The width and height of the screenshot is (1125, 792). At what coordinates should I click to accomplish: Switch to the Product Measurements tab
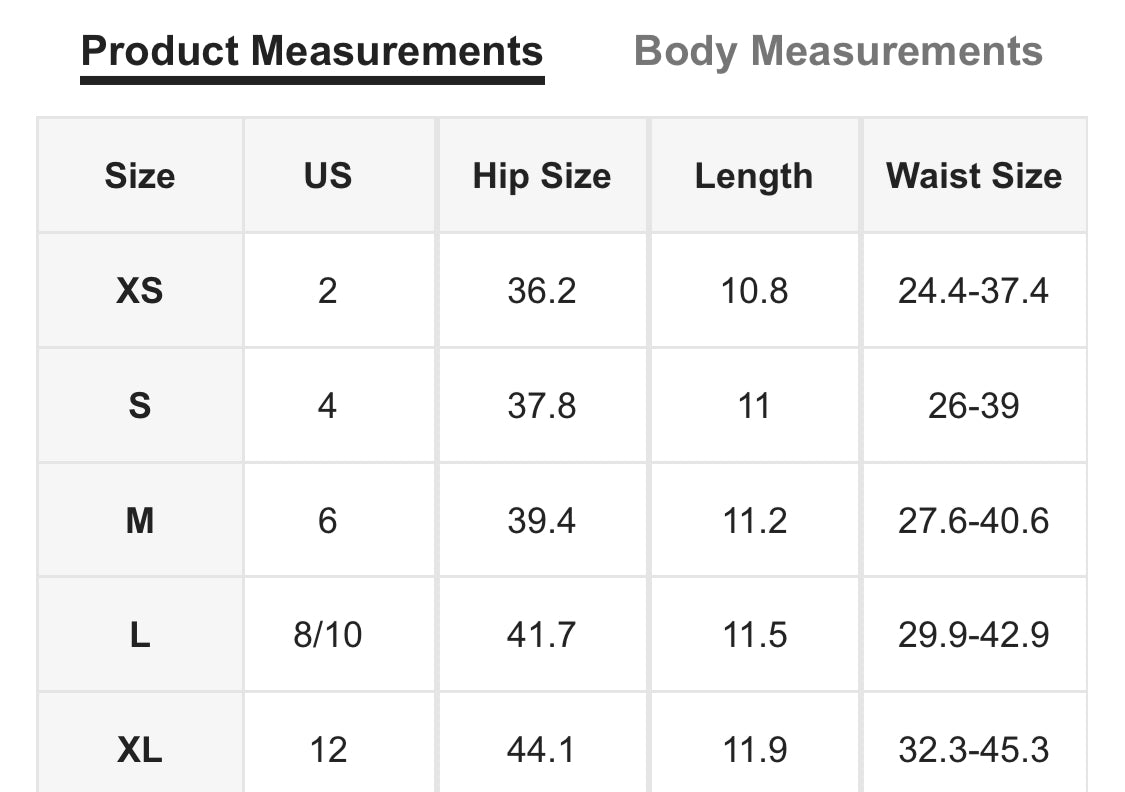click(312, 51)
